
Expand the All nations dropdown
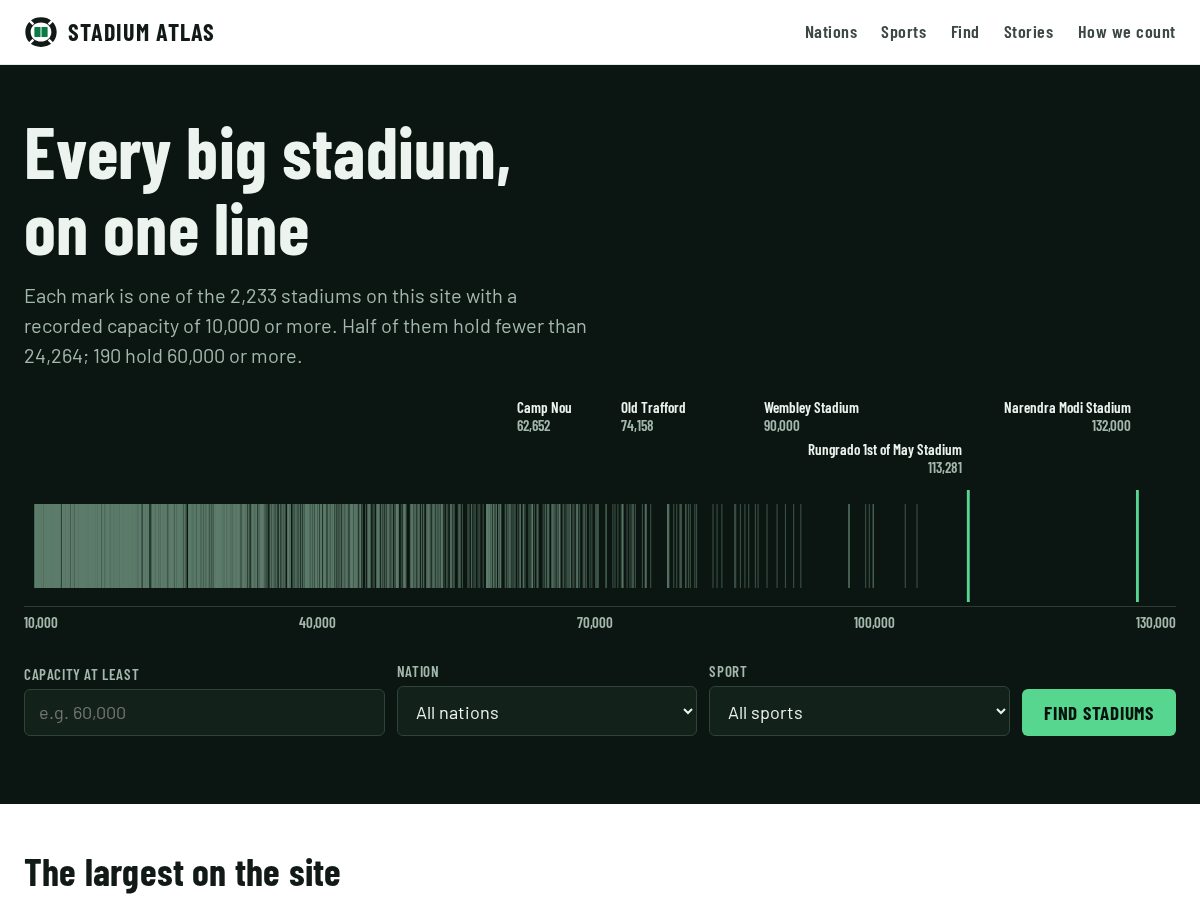tap(547, 711)
